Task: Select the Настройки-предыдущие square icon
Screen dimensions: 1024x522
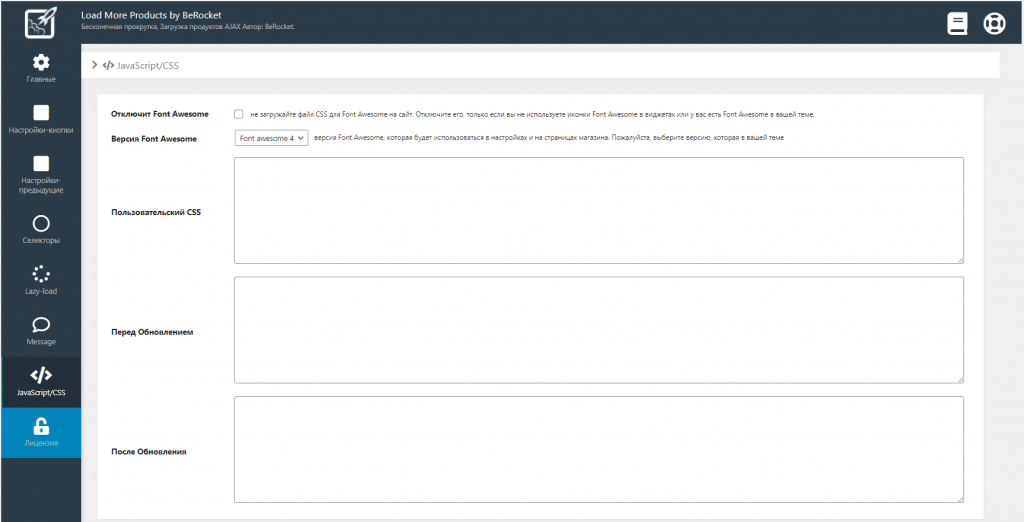Action: pyautogui.click(x=41, y=163)
